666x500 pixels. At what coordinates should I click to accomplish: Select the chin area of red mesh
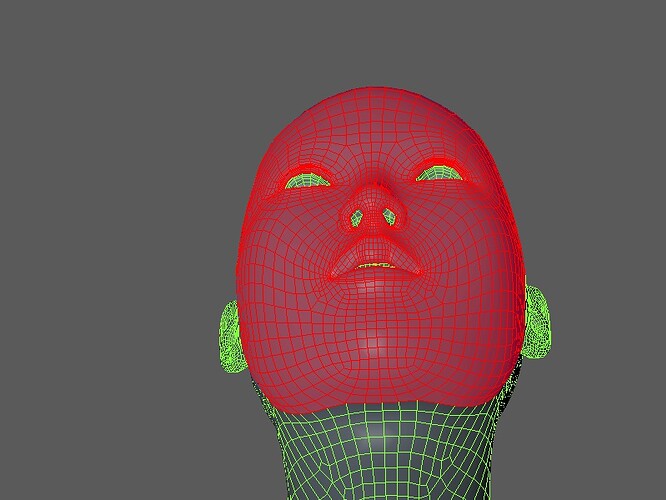coord(374,348)
